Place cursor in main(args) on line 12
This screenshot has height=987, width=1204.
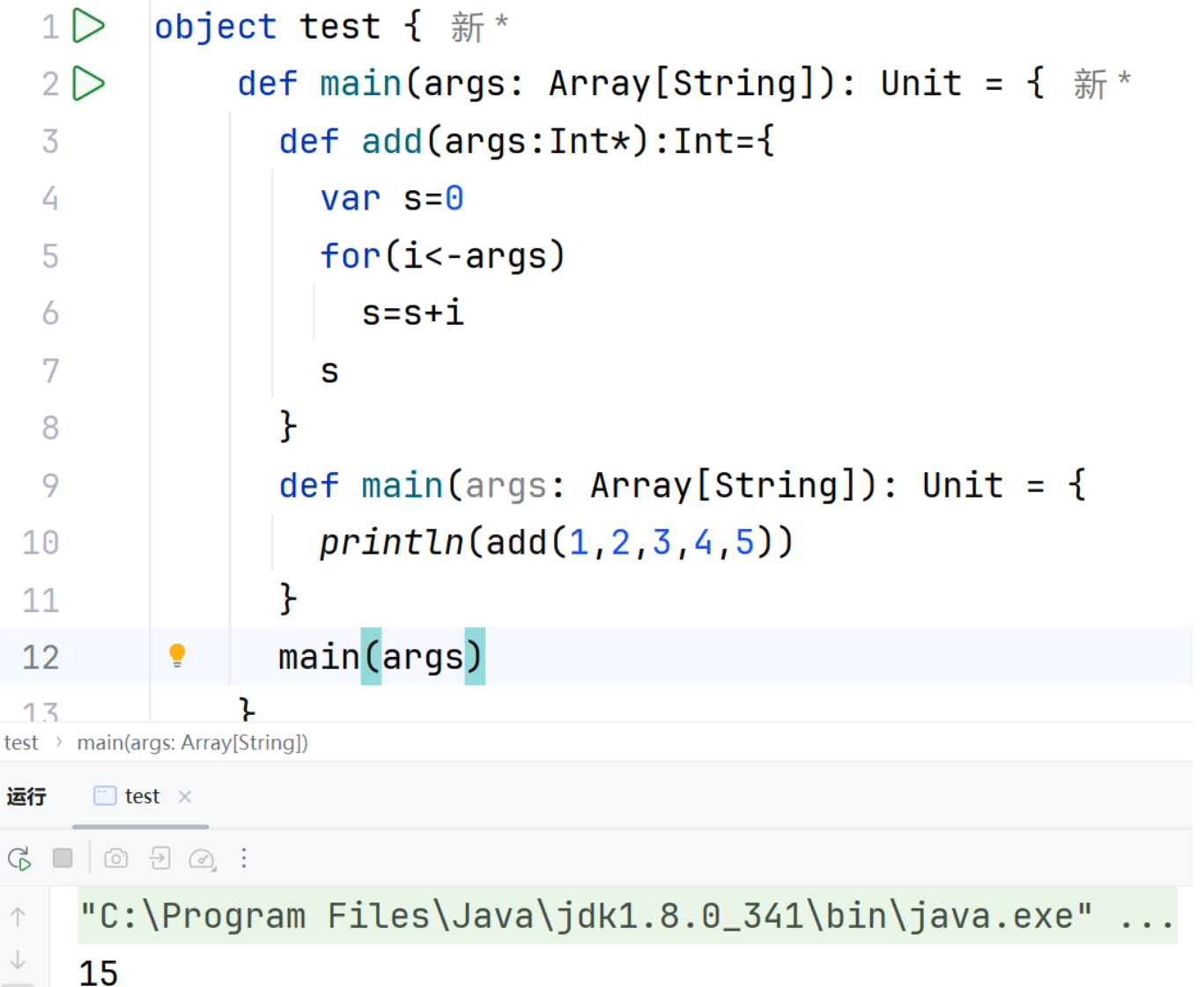381,657
